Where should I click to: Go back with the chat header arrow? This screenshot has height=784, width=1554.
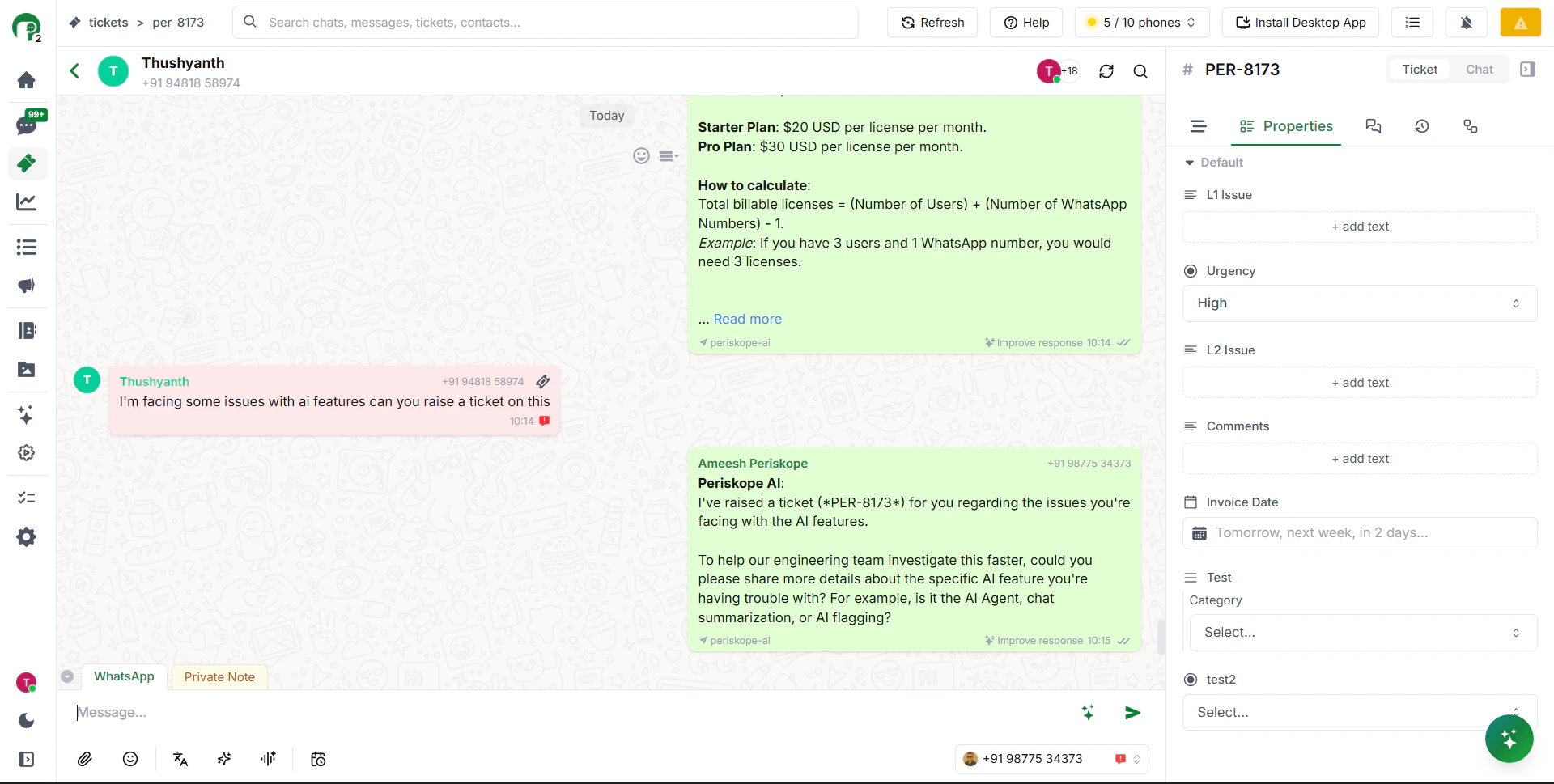[x=74, y=71]
